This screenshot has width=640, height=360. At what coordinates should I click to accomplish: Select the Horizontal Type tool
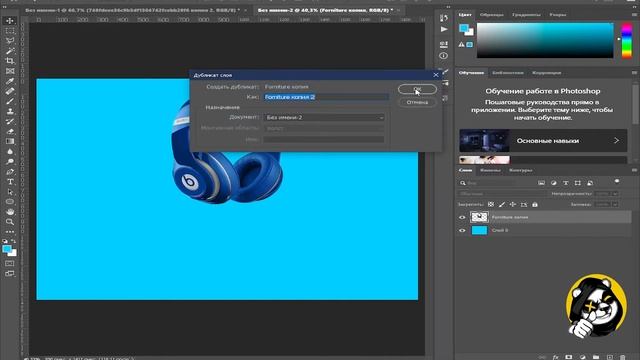(10, 182)
